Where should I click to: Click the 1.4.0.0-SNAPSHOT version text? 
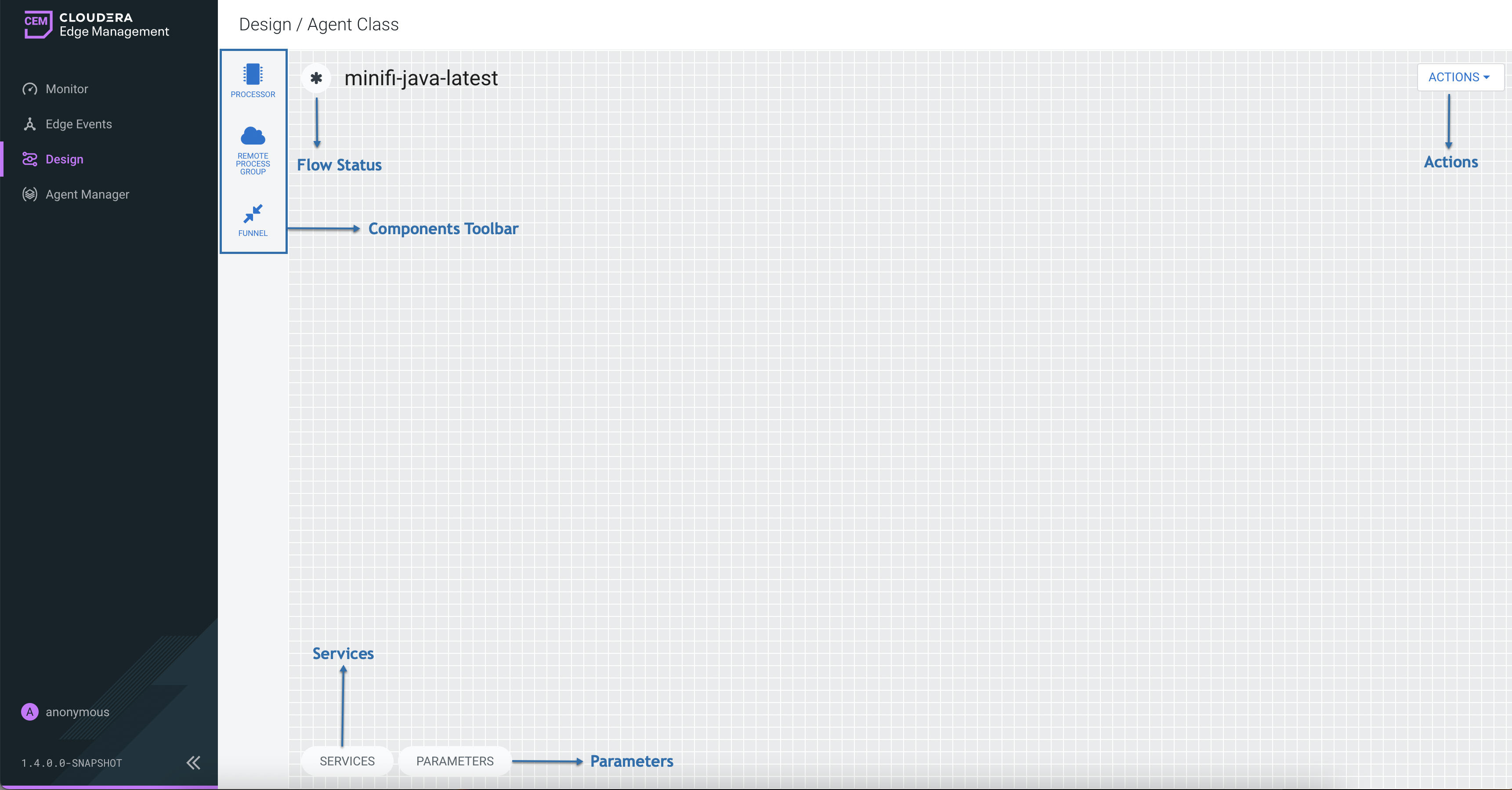[x=72, y=763]
